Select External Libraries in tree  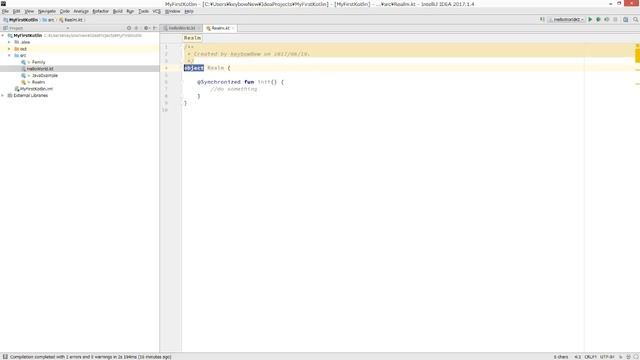(28, 96)
